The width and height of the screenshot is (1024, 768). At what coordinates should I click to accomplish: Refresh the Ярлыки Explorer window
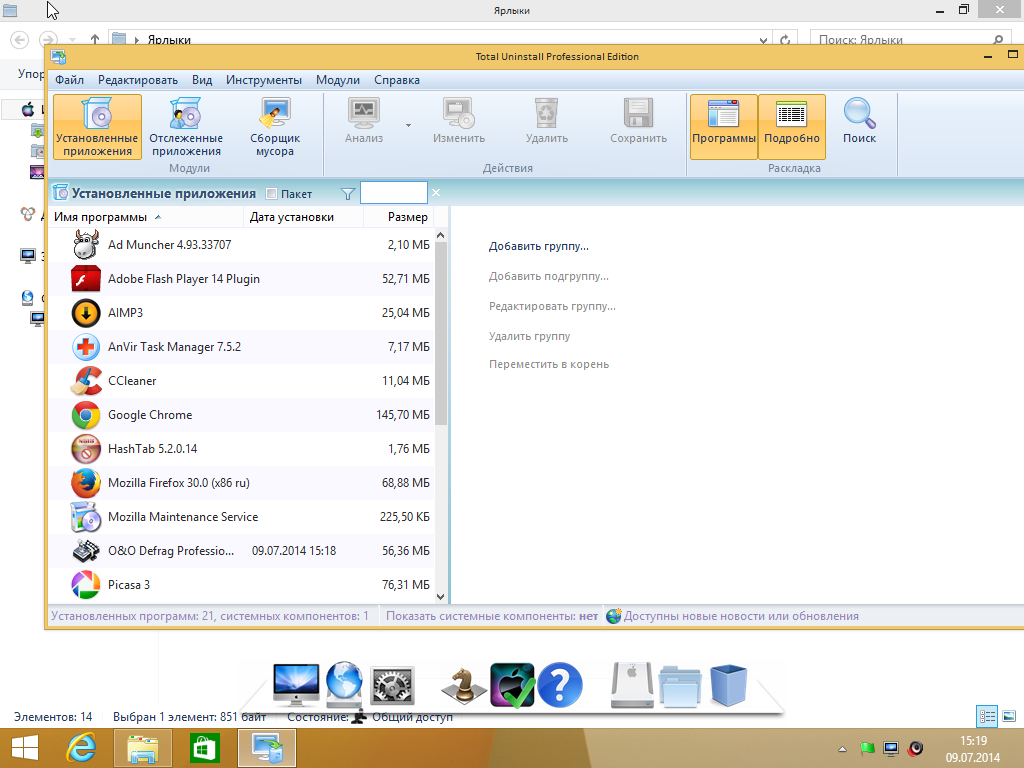(x=785, y=40)
